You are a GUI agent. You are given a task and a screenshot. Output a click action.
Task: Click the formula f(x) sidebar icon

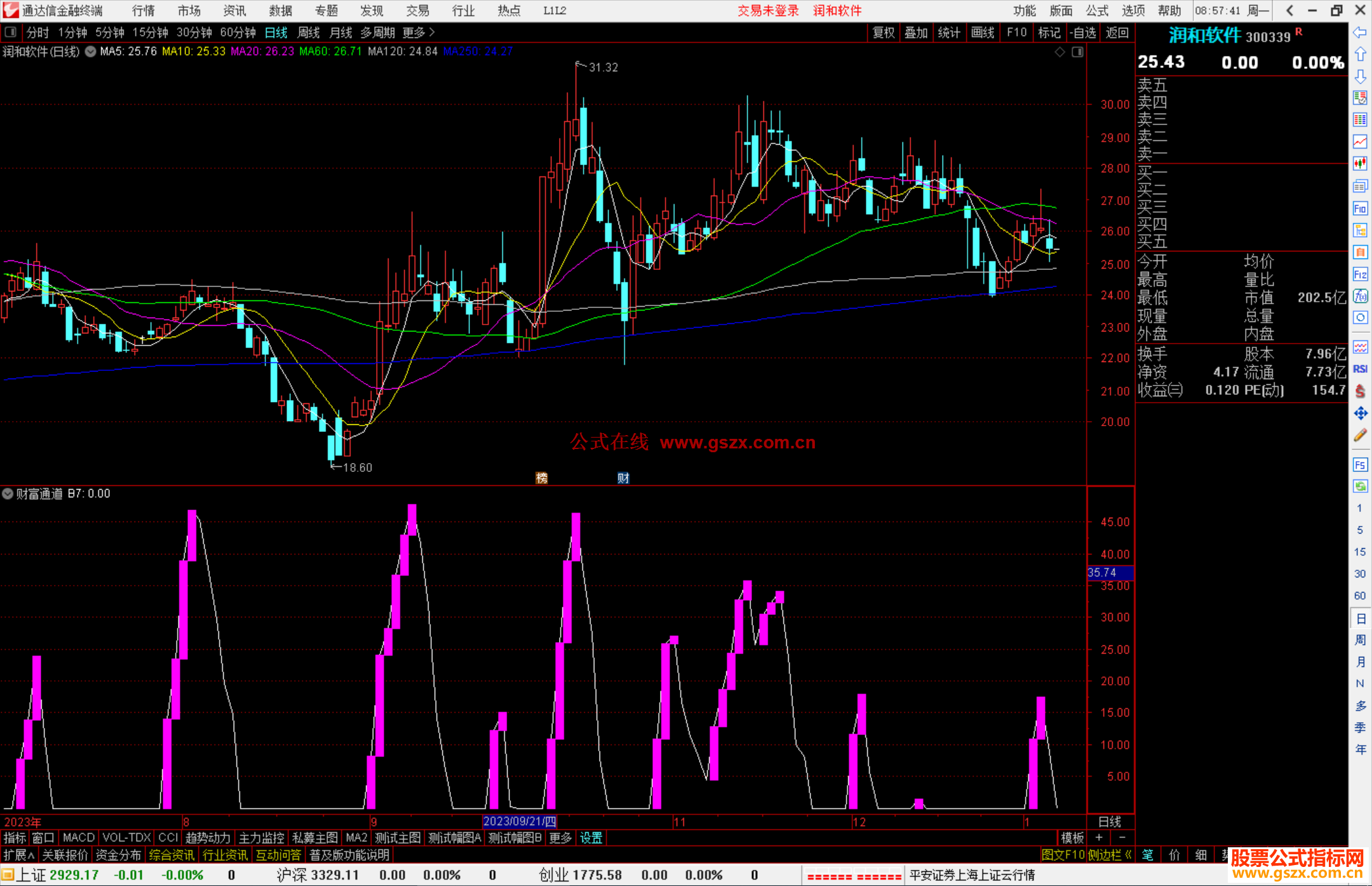(x=1360, y=296)
